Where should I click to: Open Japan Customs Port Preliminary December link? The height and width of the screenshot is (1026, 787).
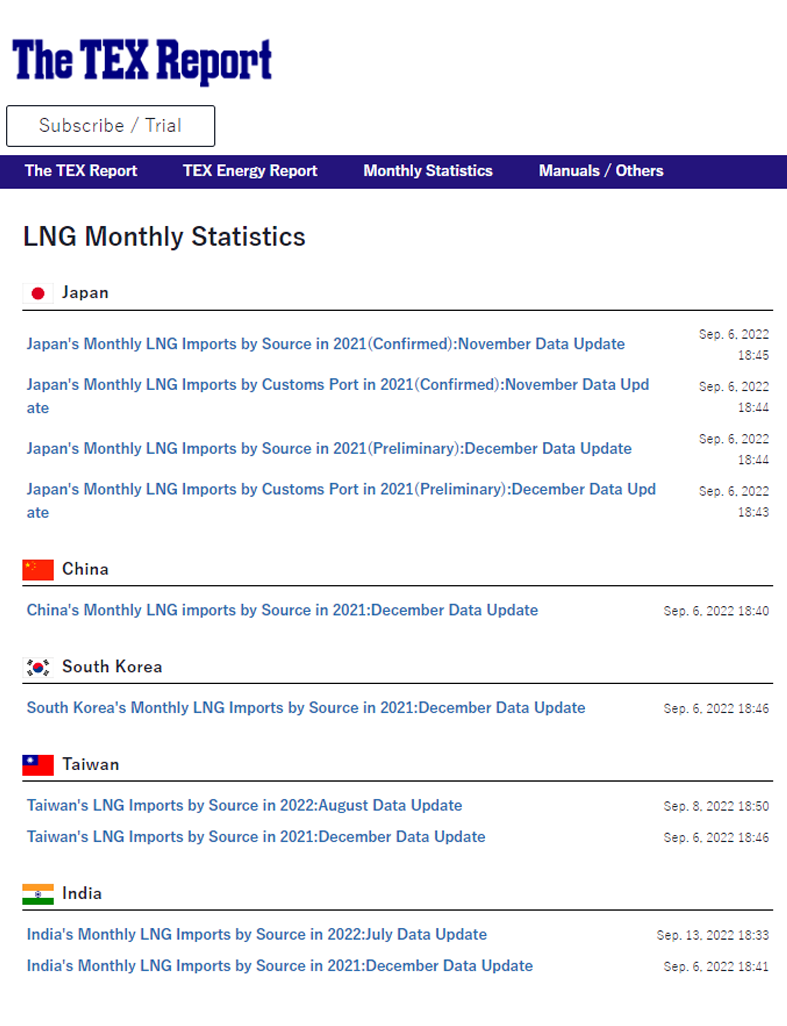point(341,490)
